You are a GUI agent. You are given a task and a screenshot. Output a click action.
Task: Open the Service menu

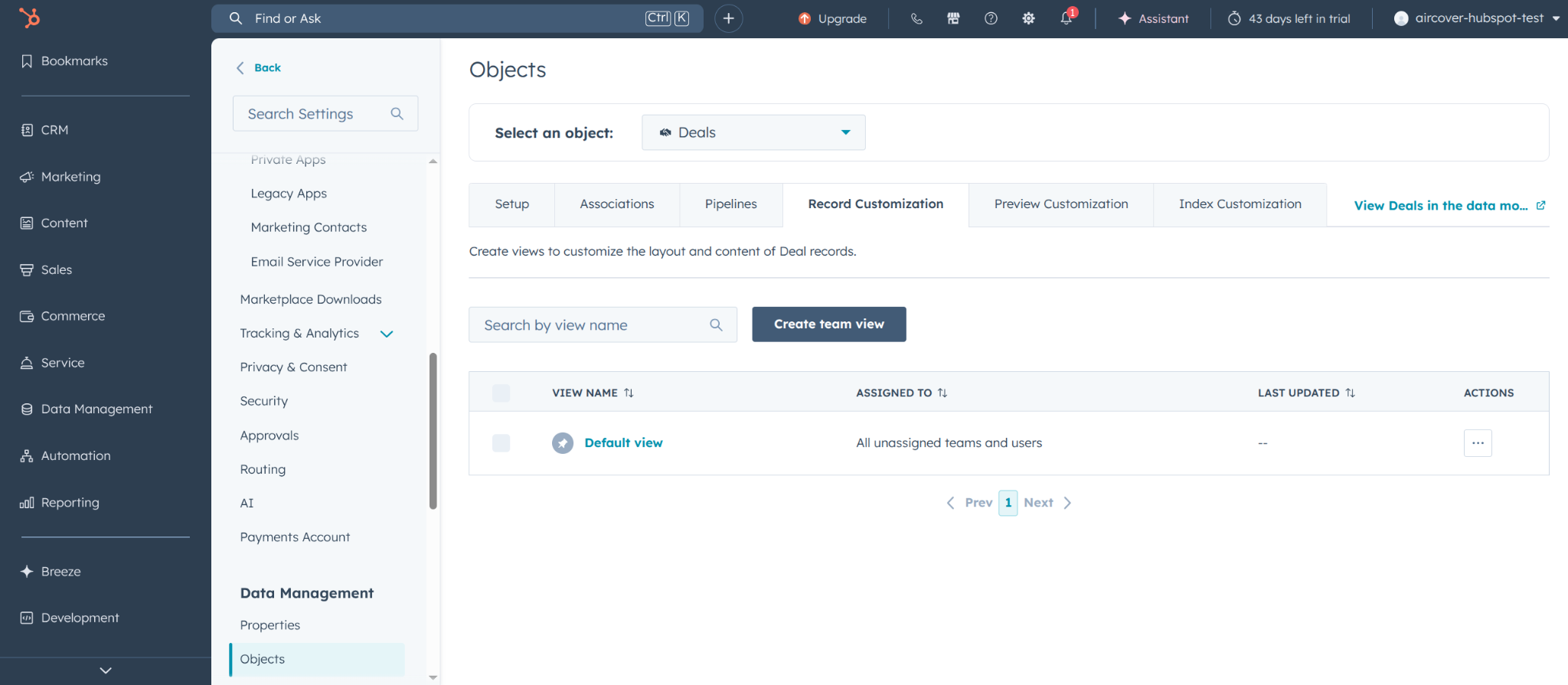pyautogui.click(x=52, y=363)
